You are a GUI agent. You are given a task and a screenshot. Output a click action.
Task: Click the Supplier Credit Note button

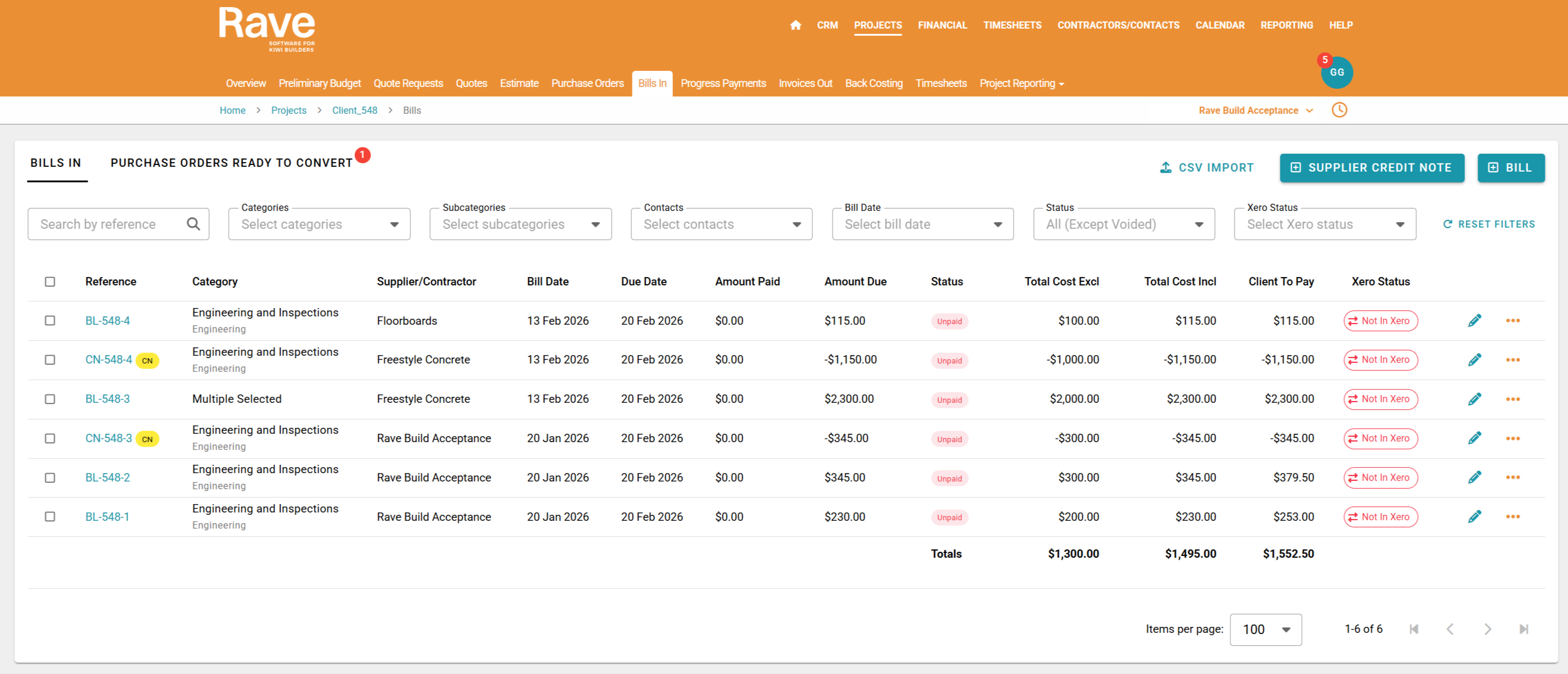tap(1371, 167)
